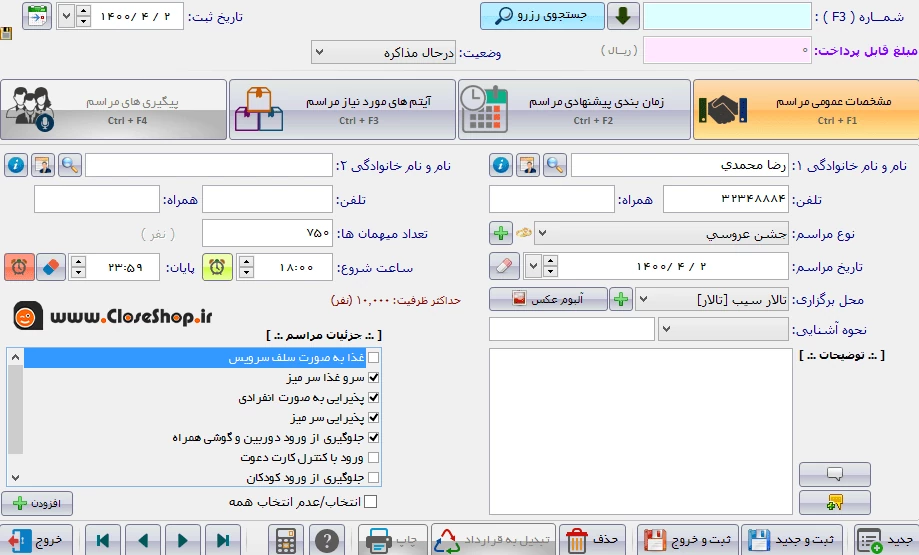Image resolution: width=919 pixels, height=555 pixels.
Task: Click the name field containing 'رضا محمدی'
Action: pyautogui.click(x=680, y=165)
